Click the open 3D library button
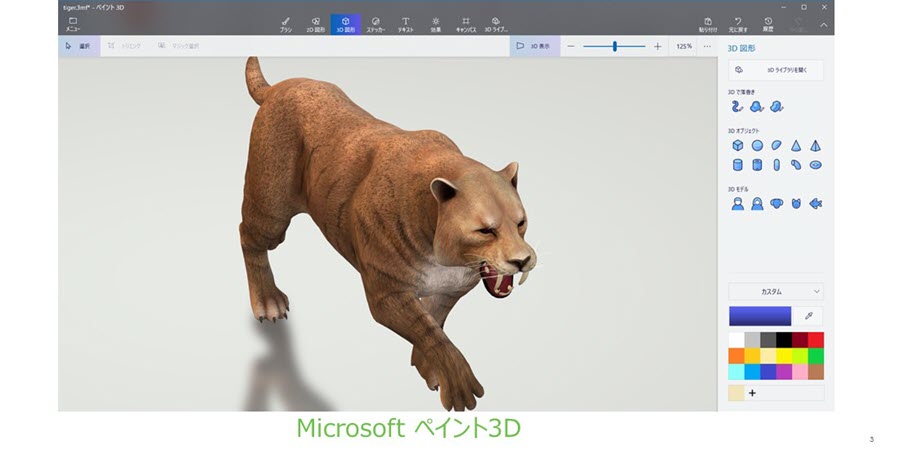 tap(776, 70)
